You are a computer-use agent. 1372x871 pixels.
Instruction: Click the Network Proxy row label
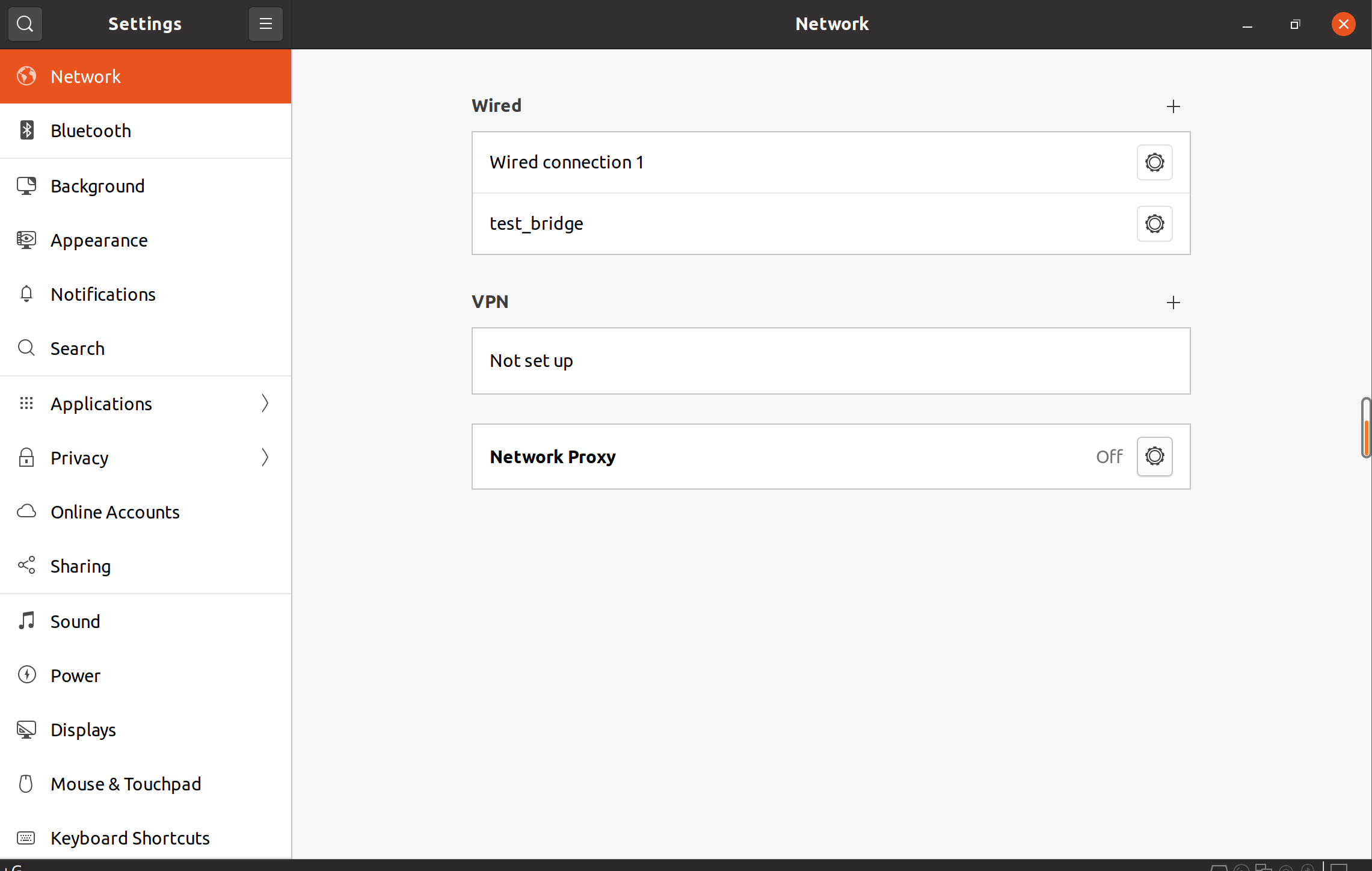(552, 457)
